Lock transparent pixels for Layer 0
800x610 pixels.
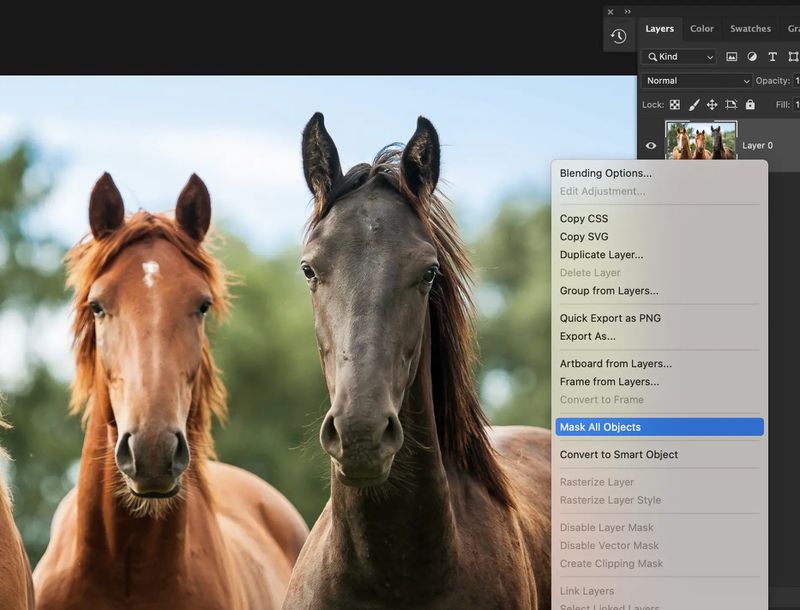point(675,105)
